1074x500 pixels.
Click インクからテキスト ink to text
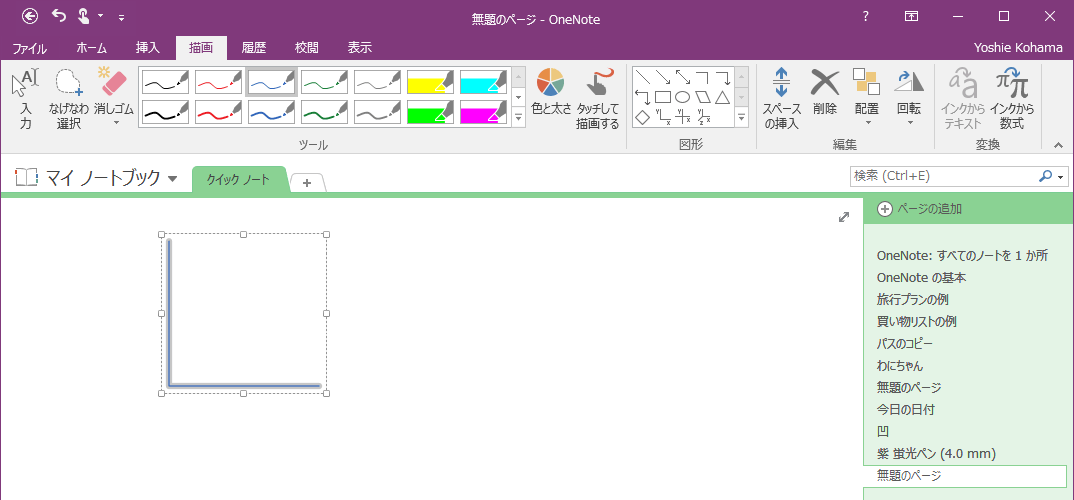click(962, 101)
